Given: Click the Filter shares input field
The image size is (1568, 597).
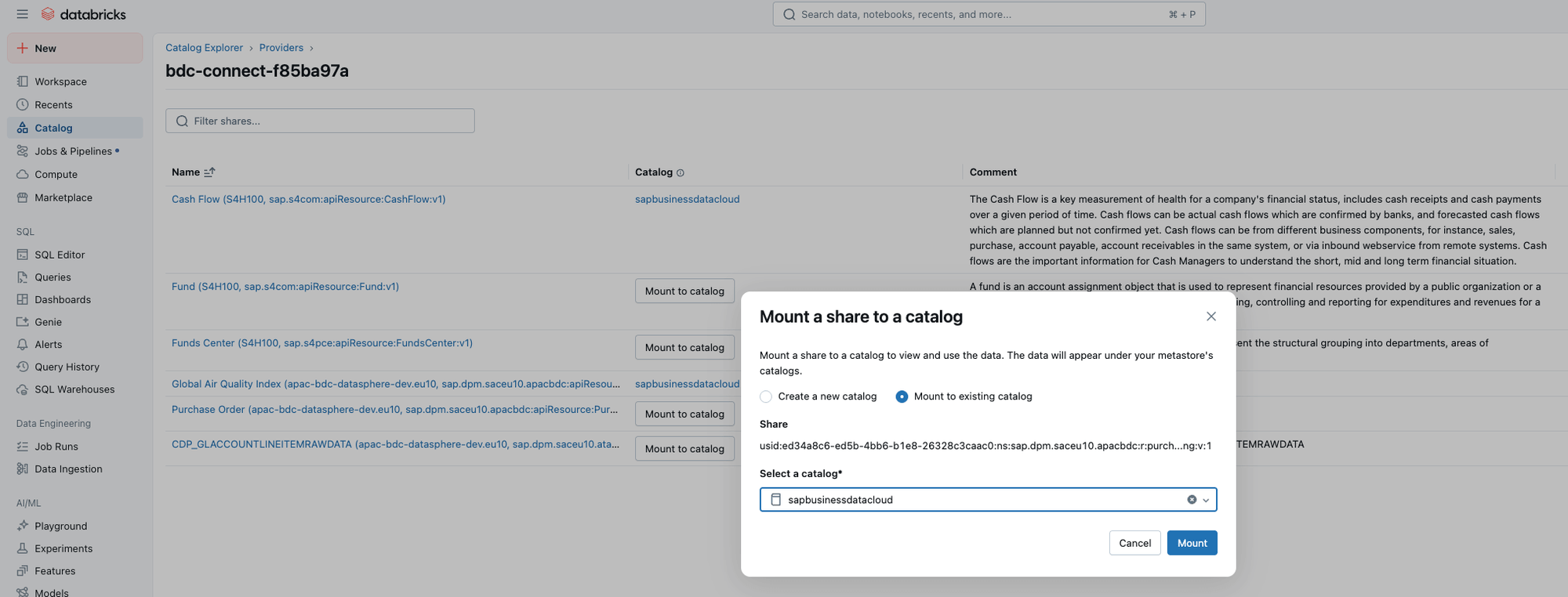Looking at the screenshot, I should (x=320, y=121).
